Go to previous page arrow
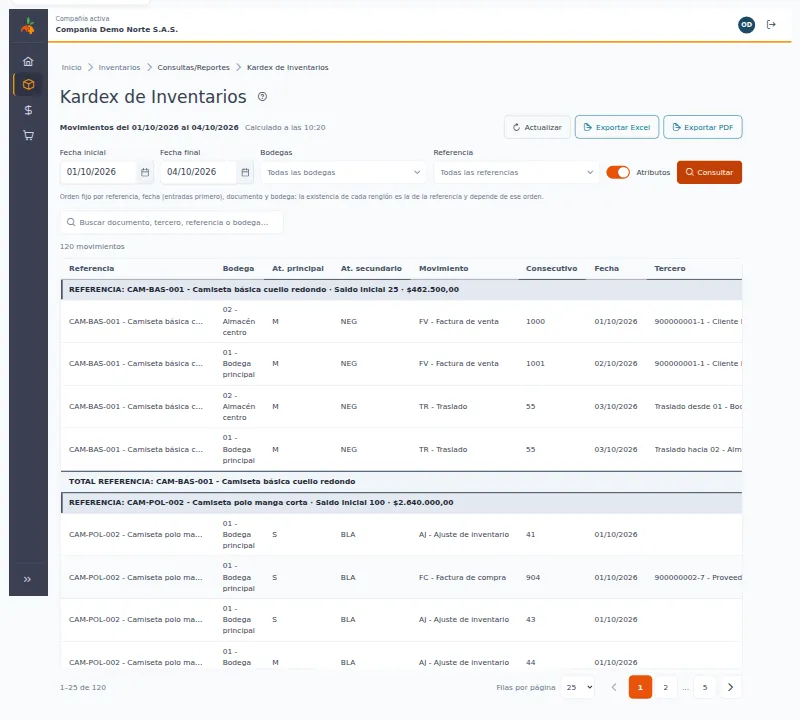Screen dimensions: 800x720 (614, 687)
